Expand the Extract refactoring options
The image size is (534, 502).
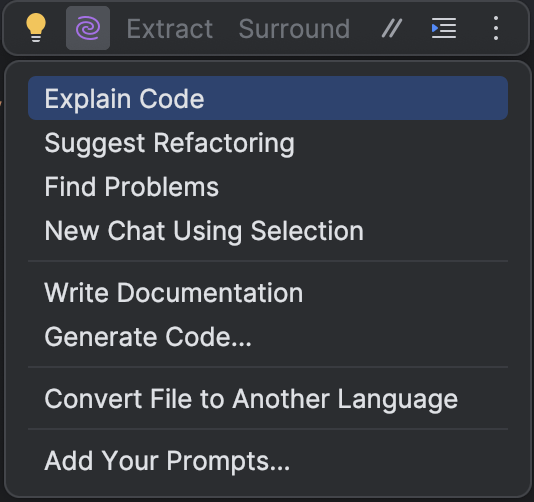point(170,29)
